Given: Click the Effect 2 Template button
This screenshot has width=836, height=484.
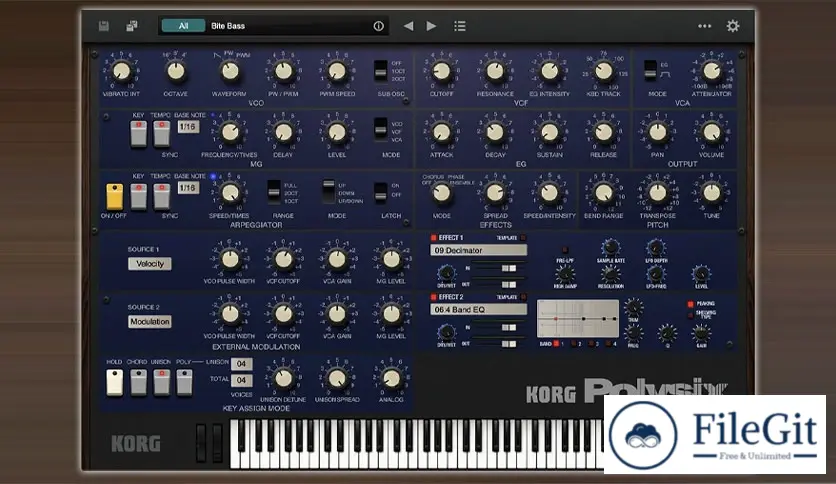Looking at the screenshot, I should [x=523, y=297].
